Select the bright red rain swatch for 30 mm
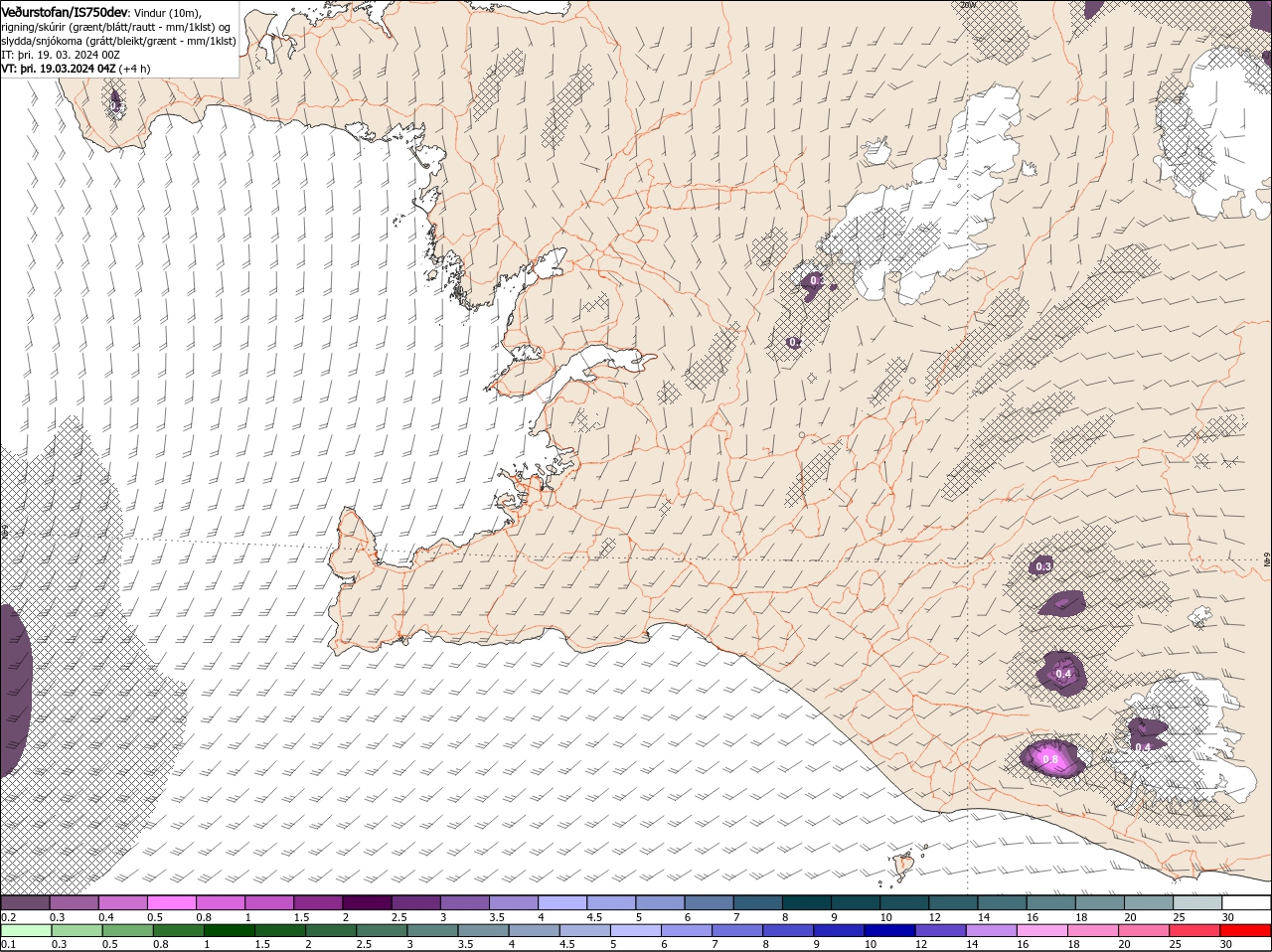 (1247, 930)
